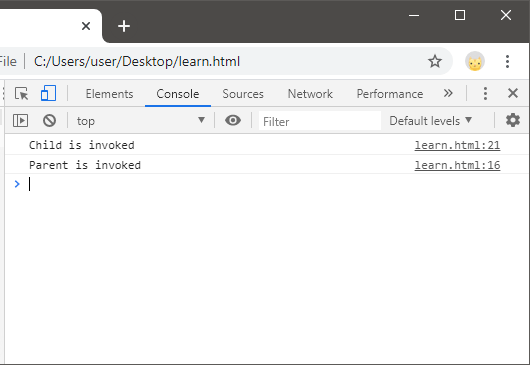Show more DevTools tabs chevron
Image resolution: width=530 pixels, height=365 pixels.
448,93
